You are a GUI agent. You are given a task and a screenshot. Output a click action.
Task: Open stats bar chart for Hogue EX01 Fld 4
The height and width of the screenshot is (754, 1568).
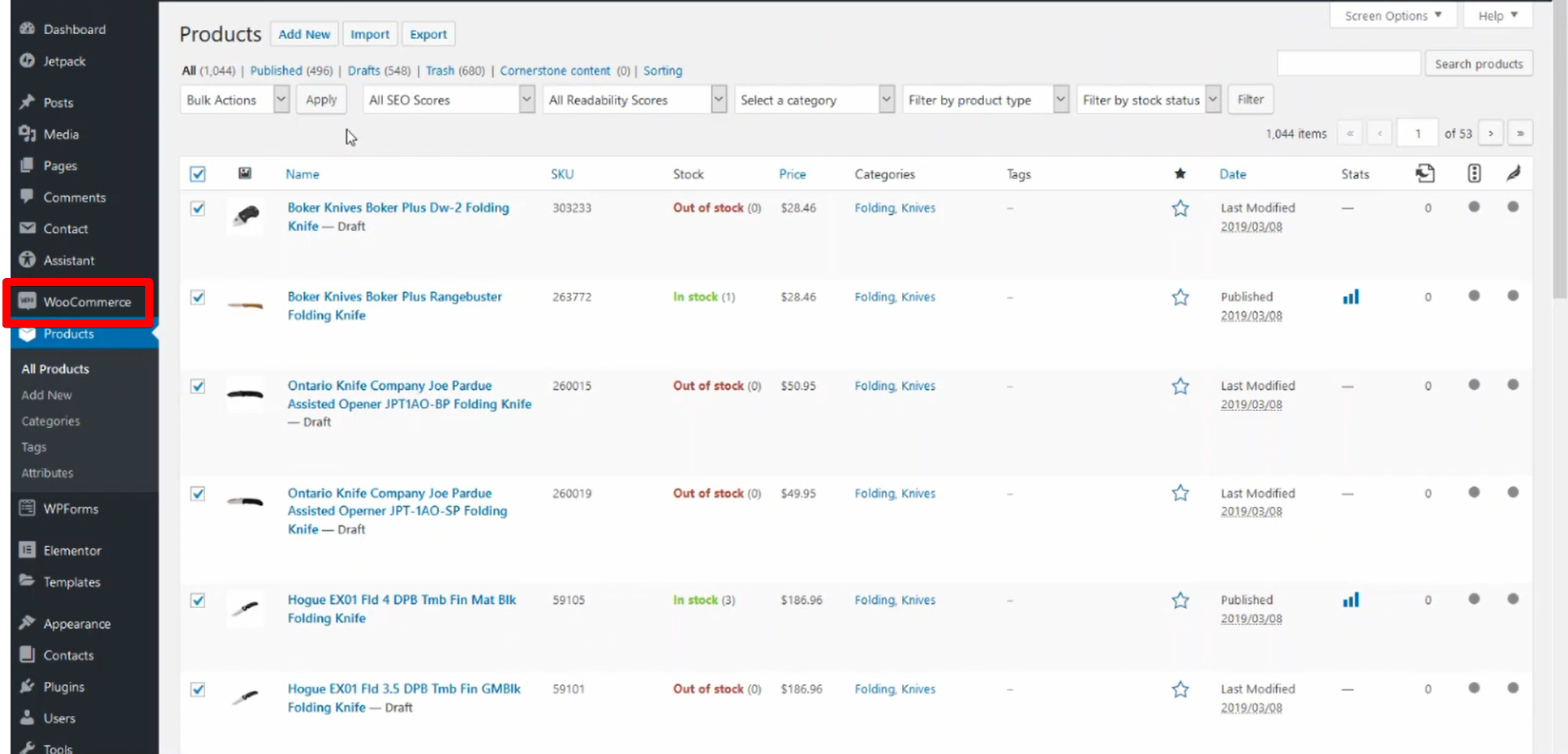pyautogui.click(x=1350, y=600)
